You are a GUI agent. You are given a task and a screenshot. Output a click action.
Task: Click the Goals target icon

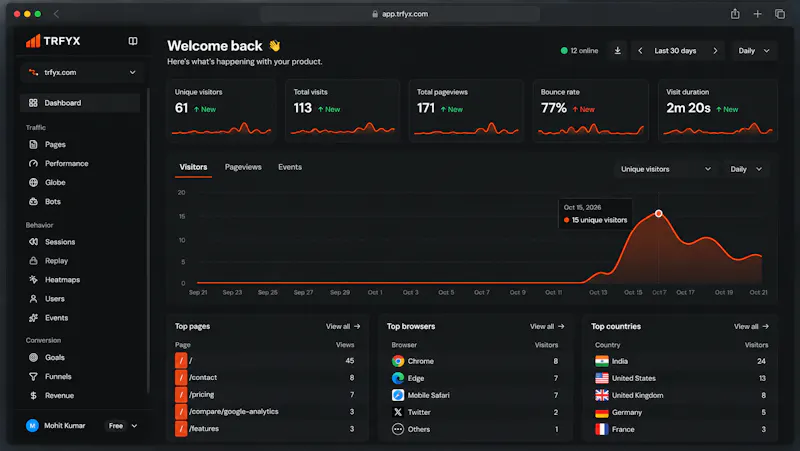[33, 357]
